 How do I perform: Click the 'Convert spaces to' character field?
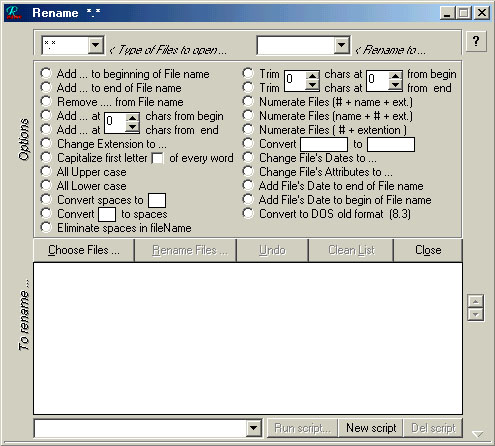click(x=157, y=200)
